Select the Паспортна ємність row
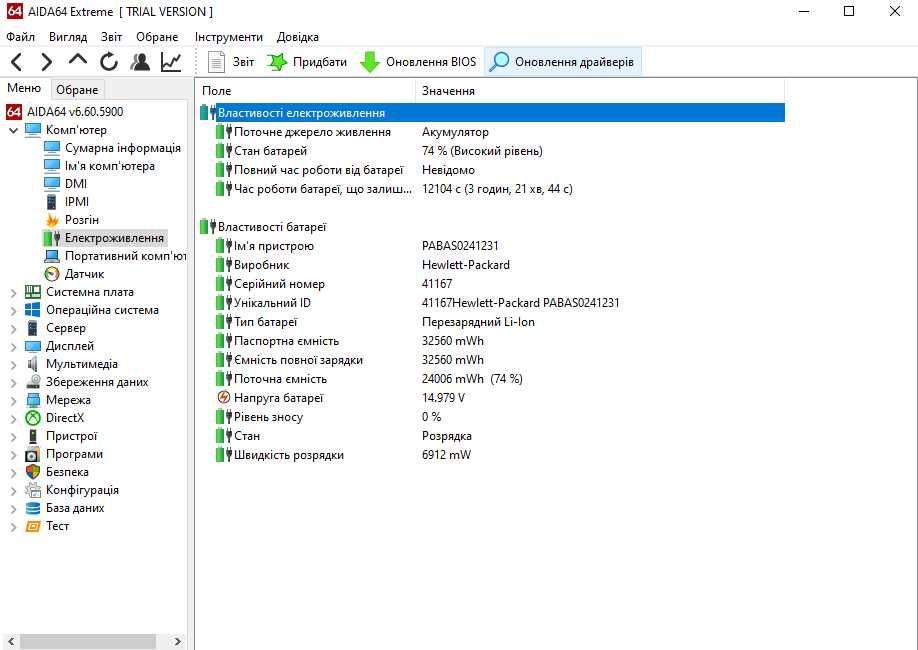 click(492, 341)
